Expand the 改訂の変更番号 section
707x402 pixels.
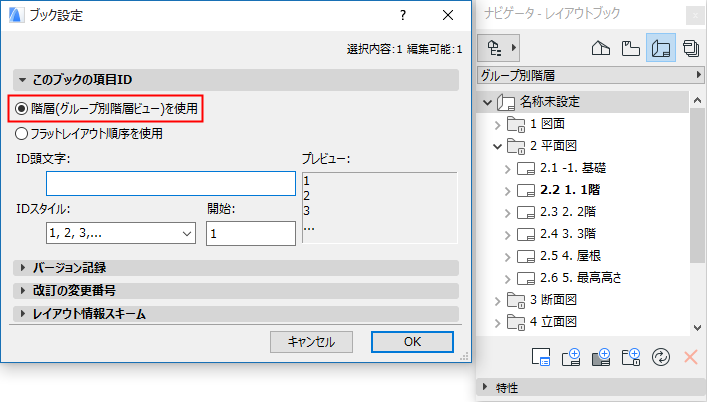[22, 291]
